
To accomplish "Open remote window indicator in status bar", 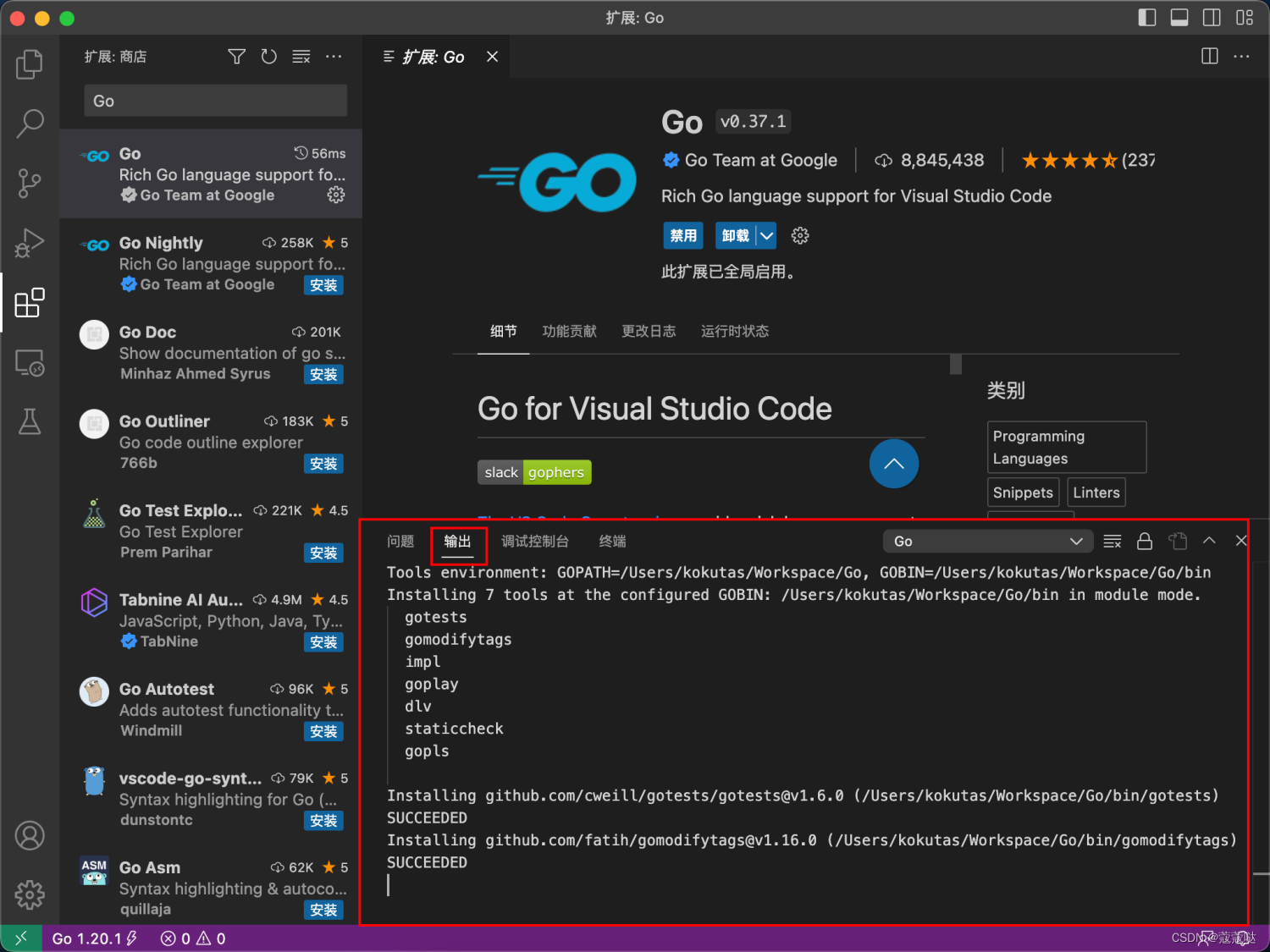I will [x=21, y=938].
